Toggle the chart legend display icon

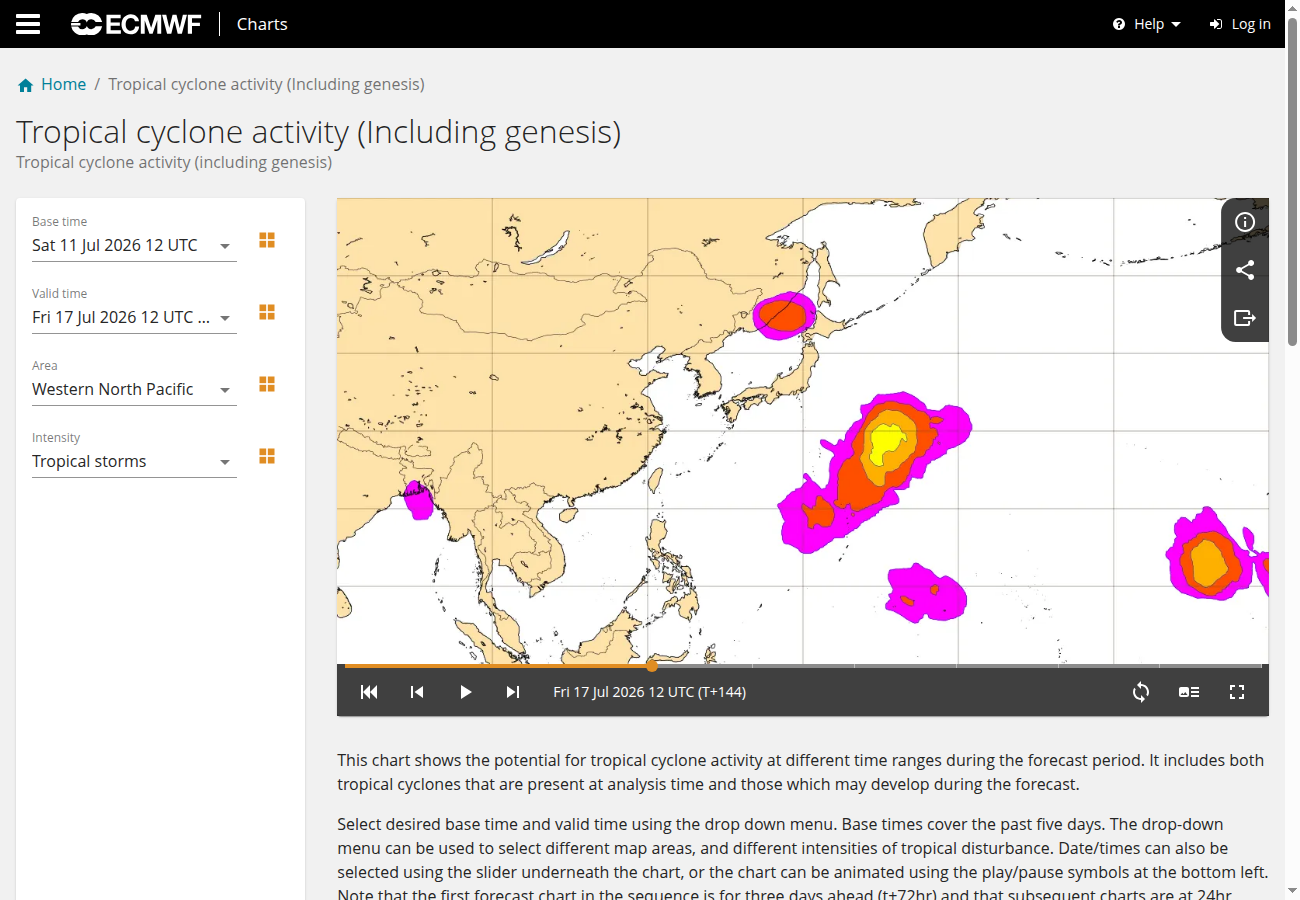click(1189, 692)
